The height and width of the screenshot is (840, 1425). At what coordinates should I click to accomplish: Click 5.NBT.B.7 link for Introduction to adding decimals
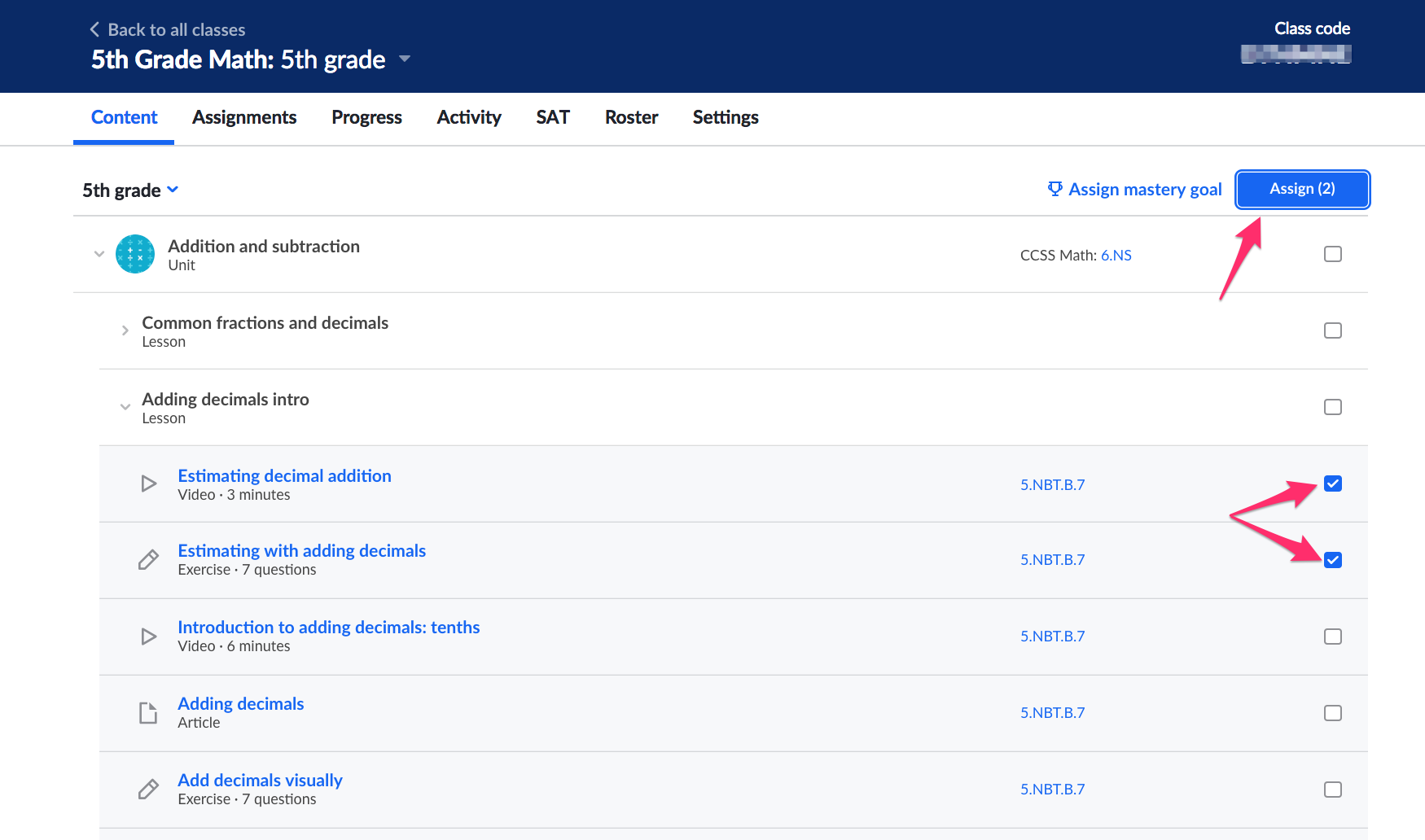[1052, 637]
